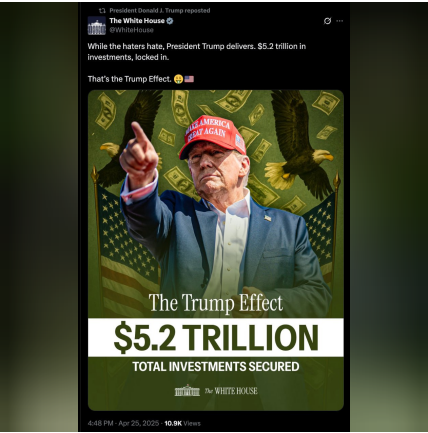The height and width of the screenshot is (433, 428).
Task: Click the '10.9K Views' count
Action: (x=182, y=423)
